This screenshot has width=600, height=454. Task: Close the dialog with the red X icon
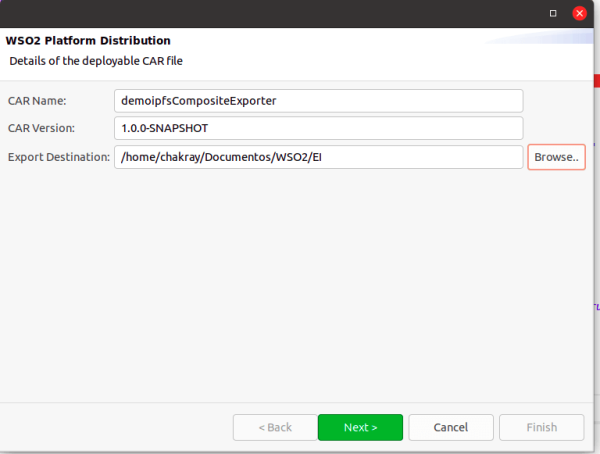(x=579, y=14)
